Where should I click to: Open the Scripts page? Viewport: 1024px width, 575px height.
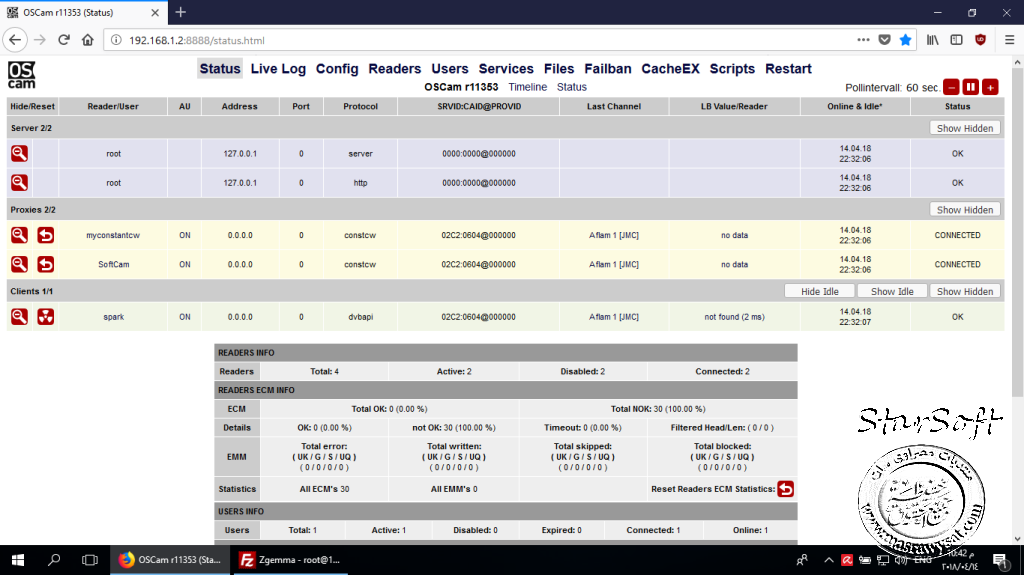(x=732, y=69)
